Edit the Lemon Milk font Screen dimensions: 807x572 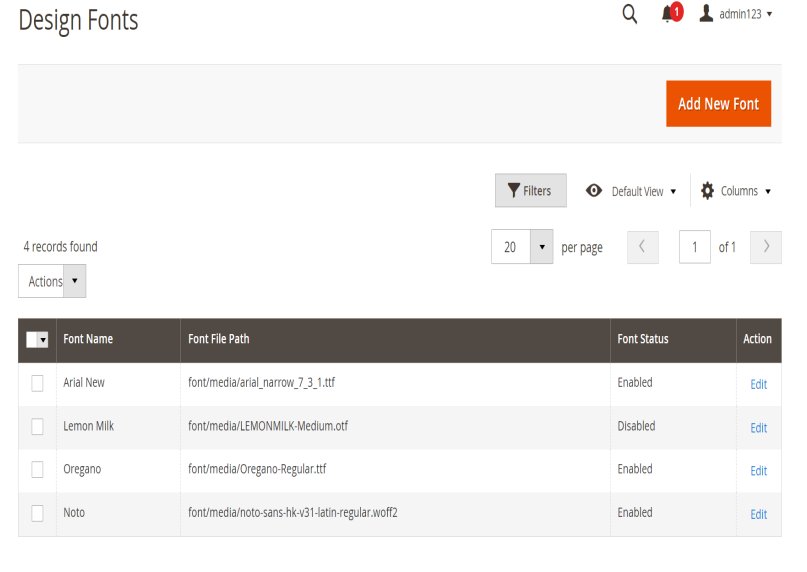(758, 428)
